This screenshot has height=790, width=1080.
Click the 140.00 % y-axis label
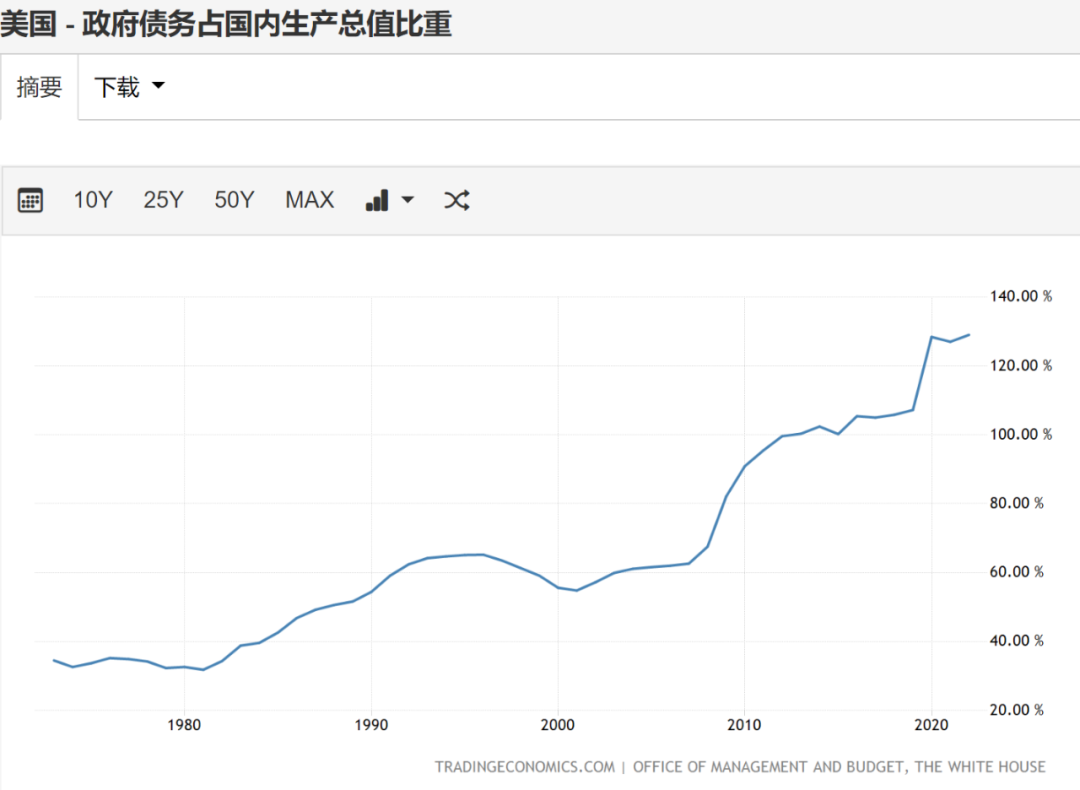click(1020, 296)
